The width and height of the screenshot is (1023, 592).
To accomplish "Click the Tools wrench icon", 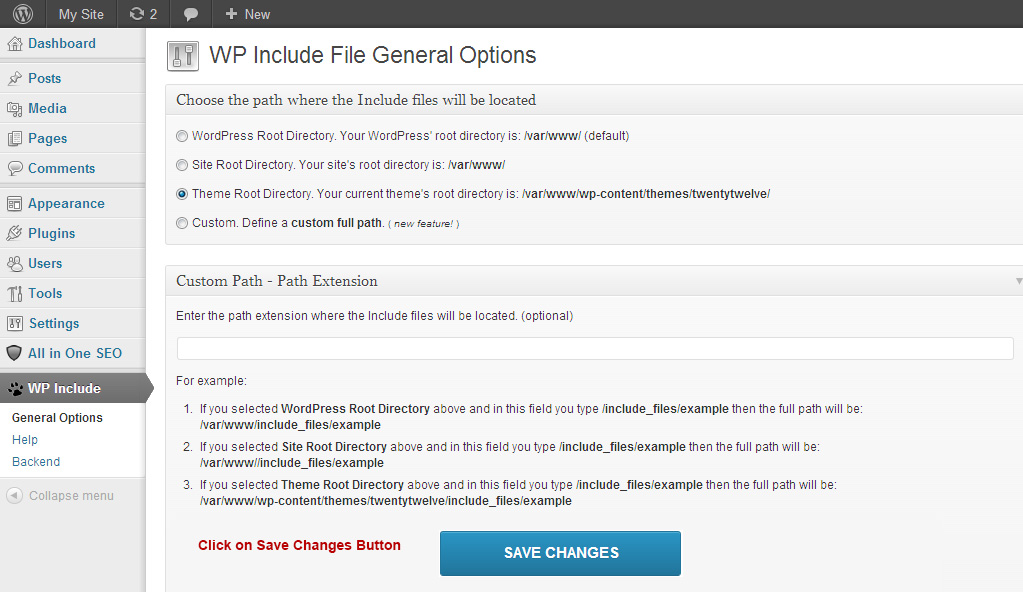I will [x=14, y=294].
